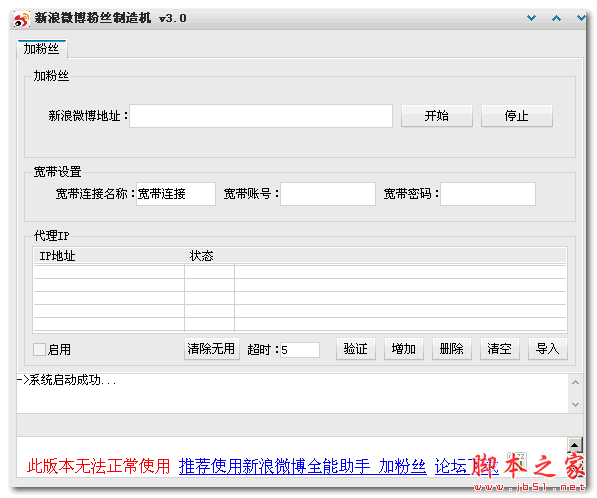The width and height of the screenshot is (597, 498).
Task: Open the 推荐使用新浪微博全能助手 link
Action: coord(274,466)
